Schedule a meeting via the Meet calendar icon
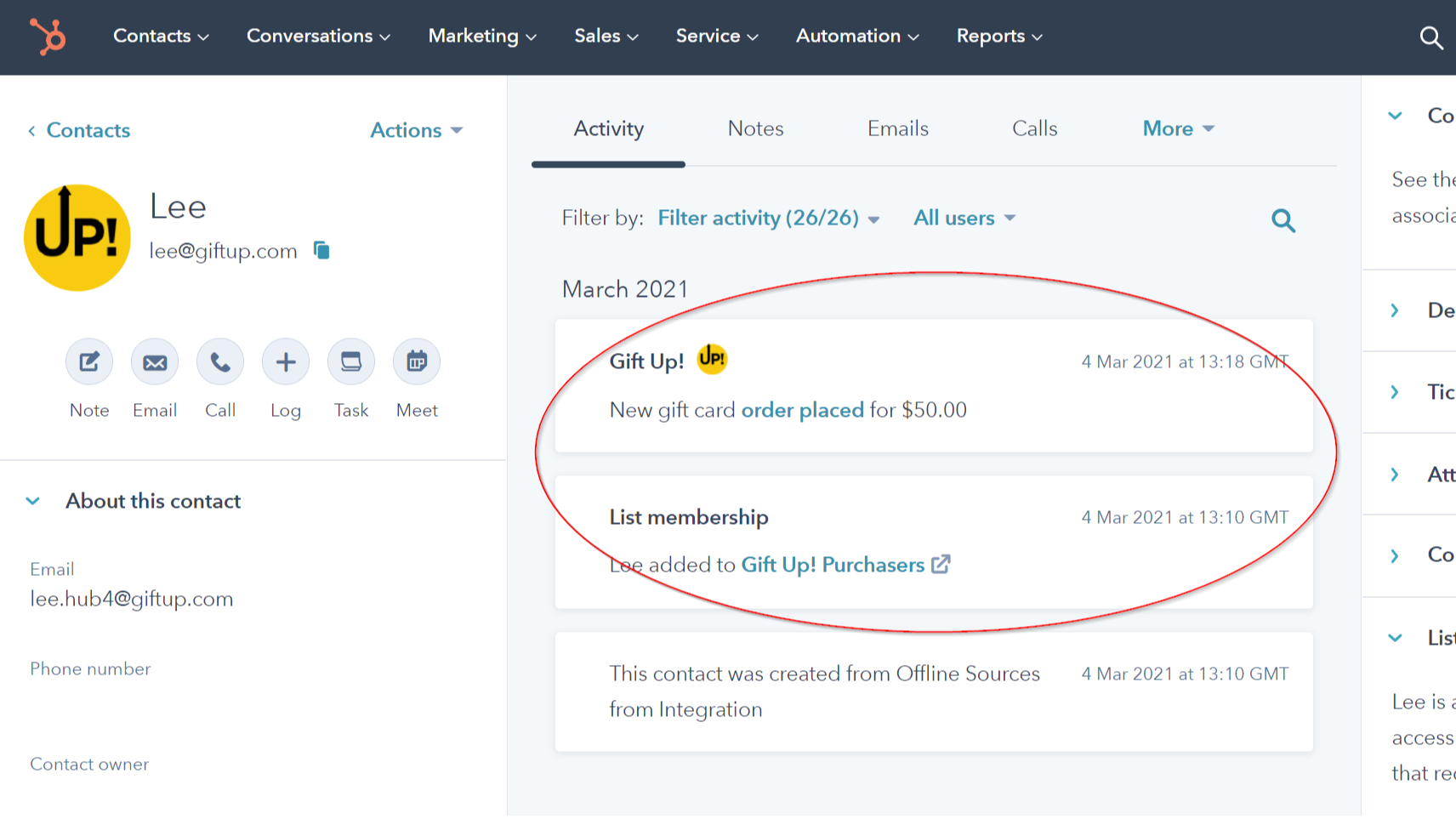This screenshot has height=819, width=1456. click(x=416, y=361)
